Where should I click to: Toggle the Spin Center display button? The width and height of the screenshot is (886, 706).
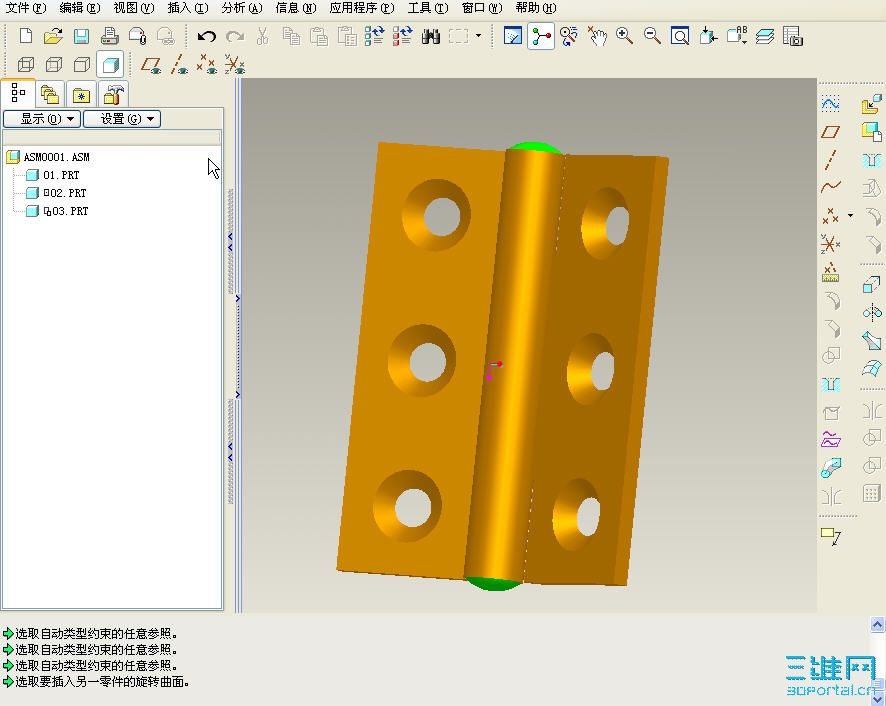point(541,37)
